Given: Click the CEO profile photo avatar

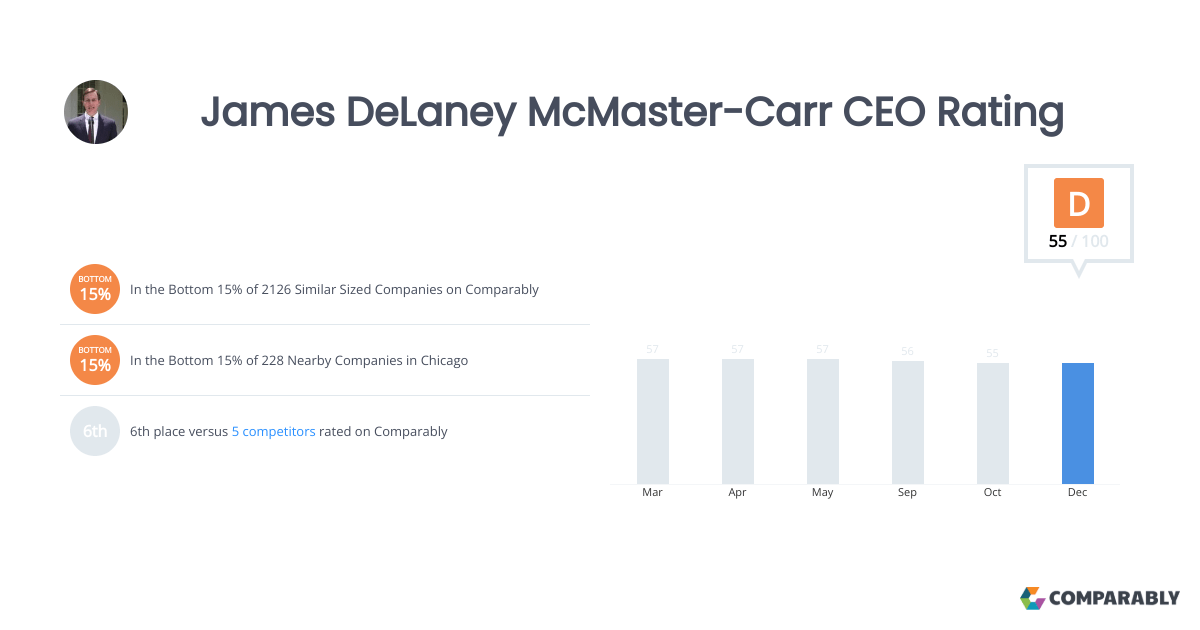Looking at the screenshot, I should click(x=96, y=112).
